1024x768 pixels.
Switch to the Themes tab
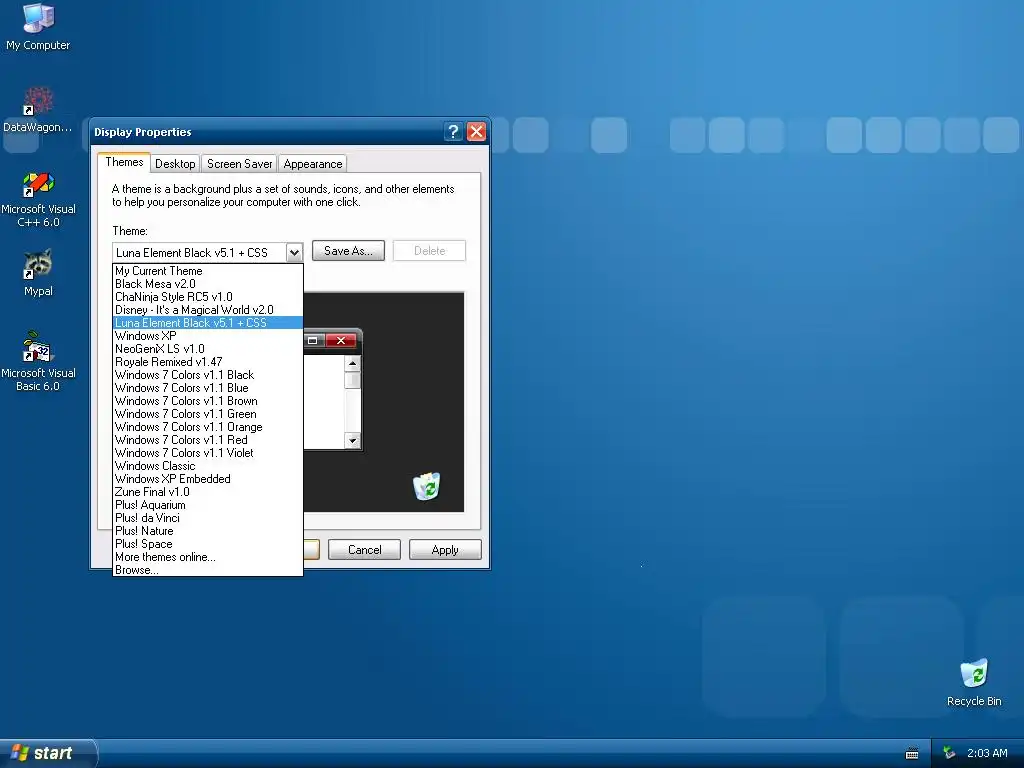(x=124, y=163)
